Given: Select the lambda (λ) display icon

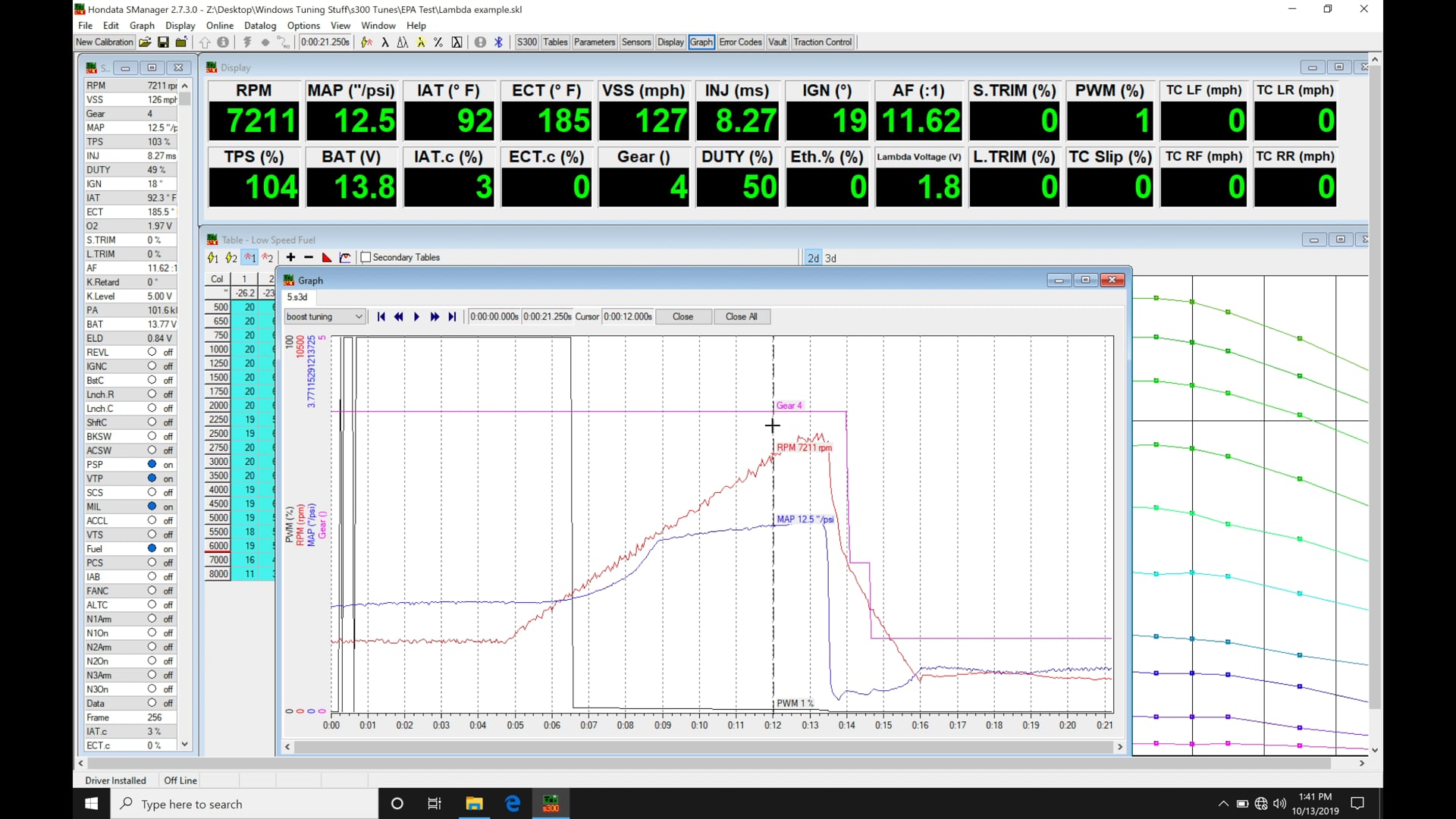Looking at the screenshot, I should pyautogui.click(x=386, y=42).
